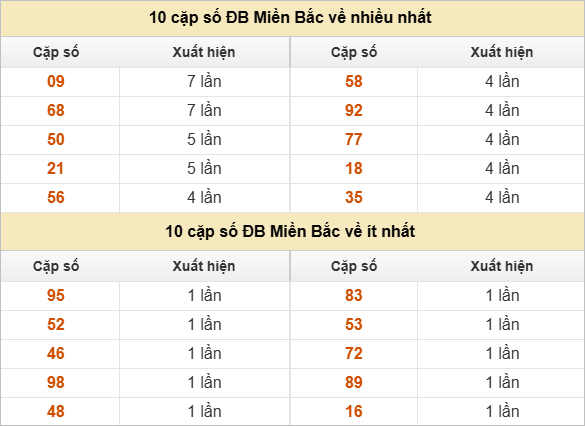This screenshot has height=426, width=585.
Task: Click first 'Cặp số' column header in top table
Action: (56, 52)
